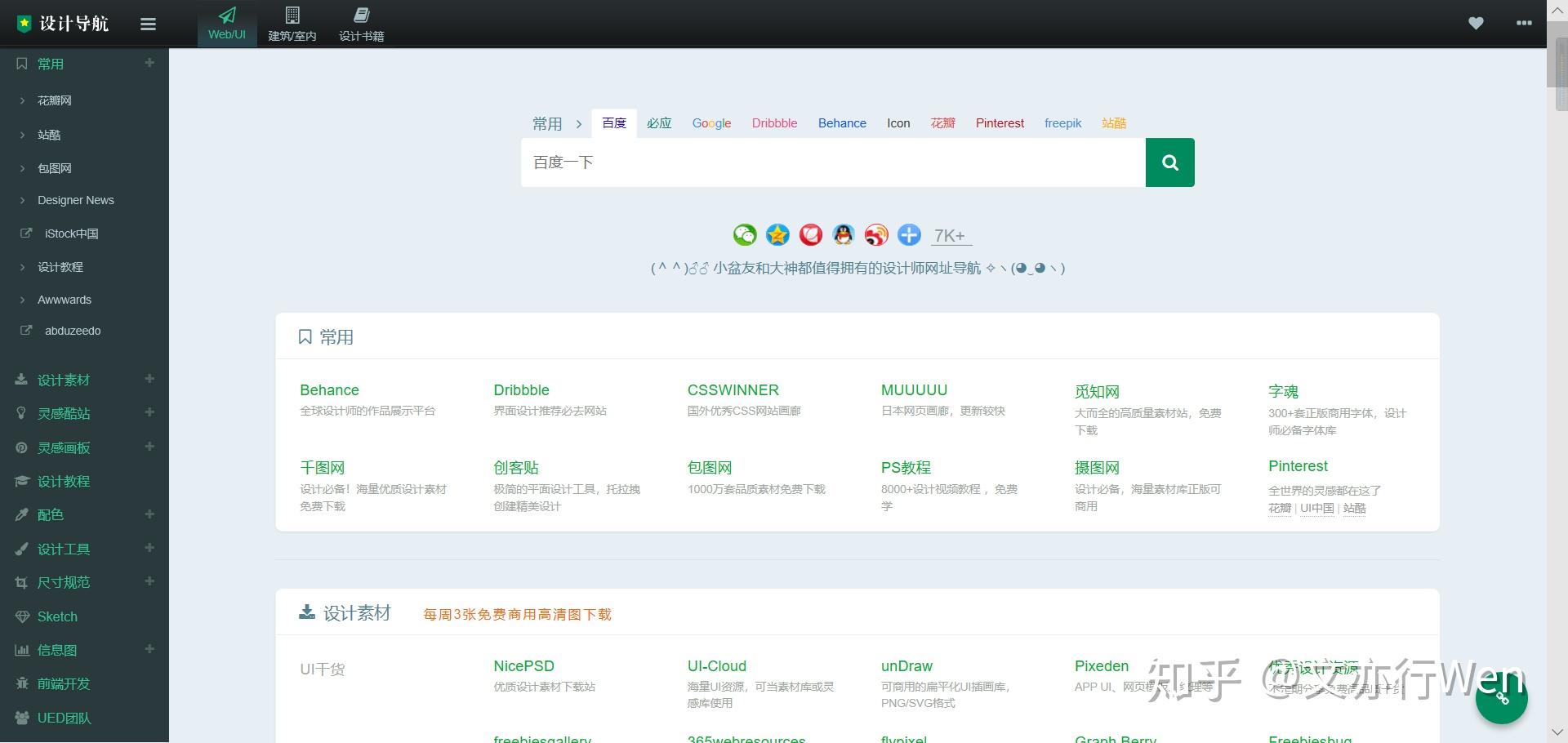Screen dimensions: 1568x743
Task: Share via the Sina Weibo icon
Action: pos(876,235)
